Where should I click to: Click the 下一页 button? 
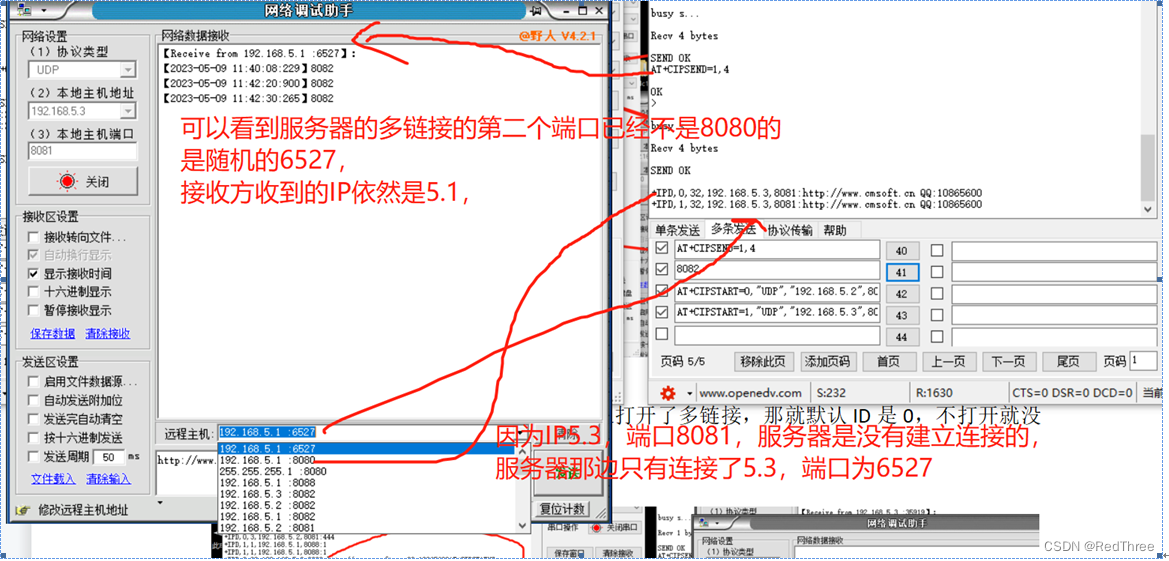[x=1007, y=362]
